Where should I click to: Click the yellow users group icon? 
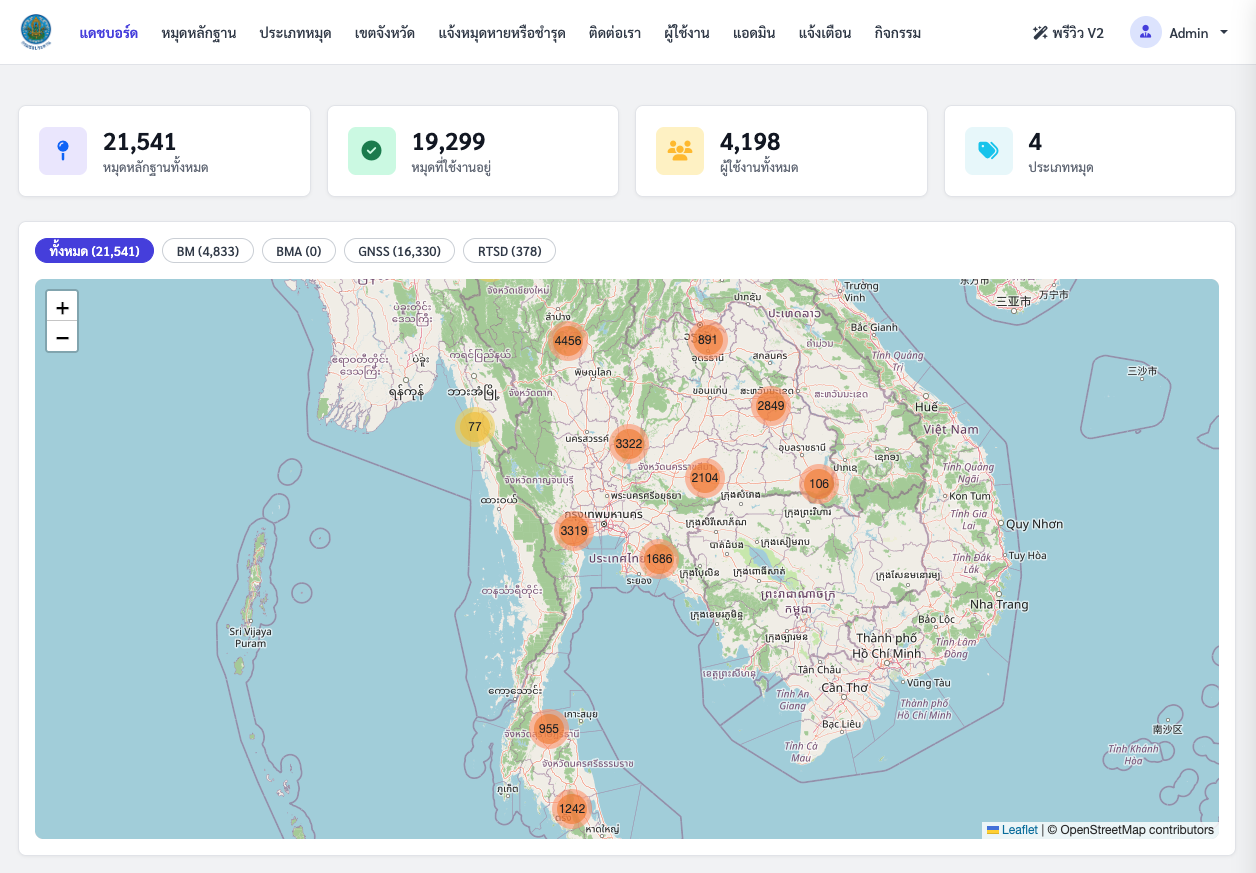(x=680, y=151)
